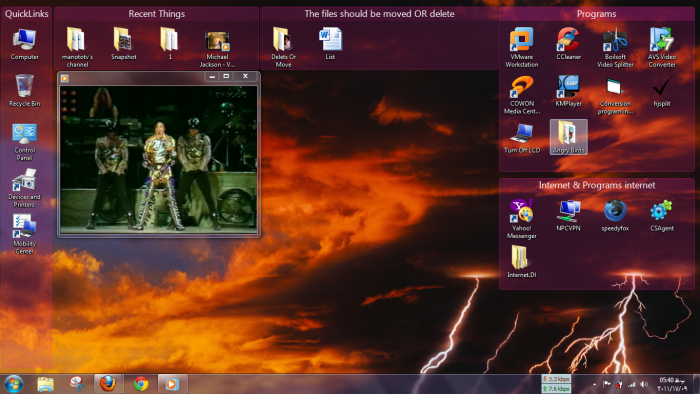Click the Programs fence title

pyautogui.click(x=596, y=14)
